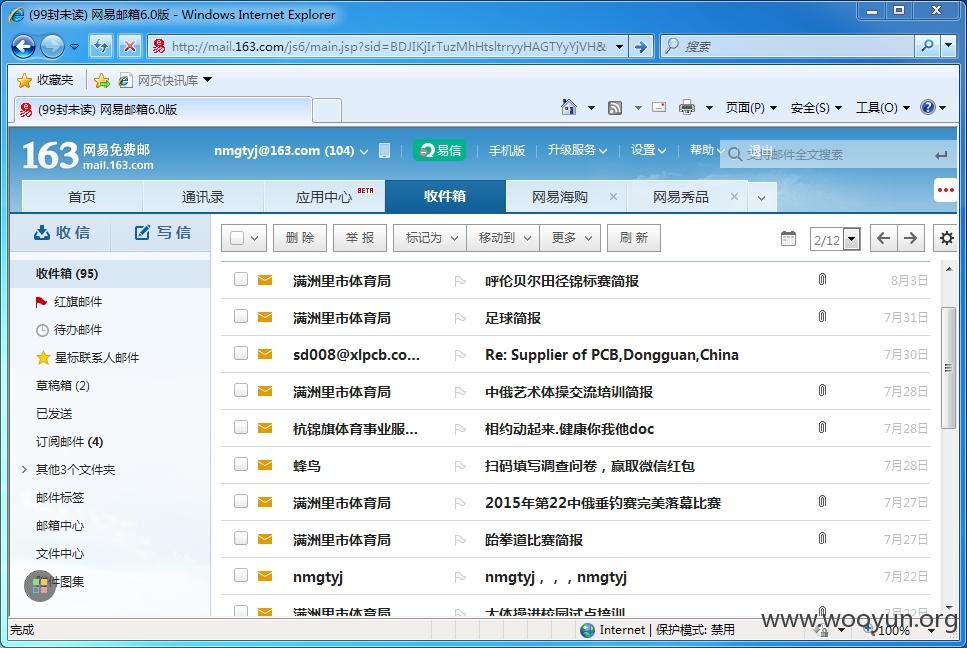The height and width of the screenshot is (648, 967).
Task: Close the 网易秀品 tab
Action: click(x=734, y=197)
